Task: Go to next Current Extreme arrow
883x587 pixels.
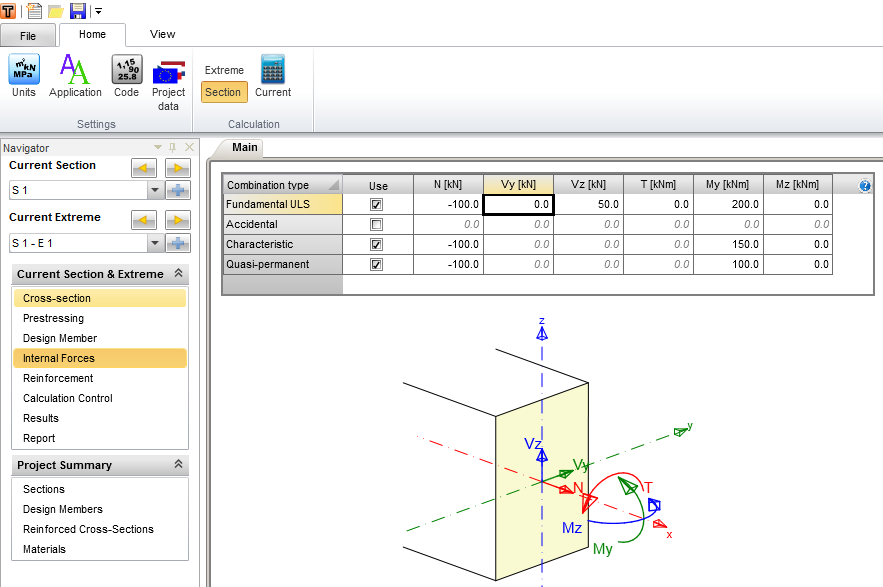Action: 178,220
